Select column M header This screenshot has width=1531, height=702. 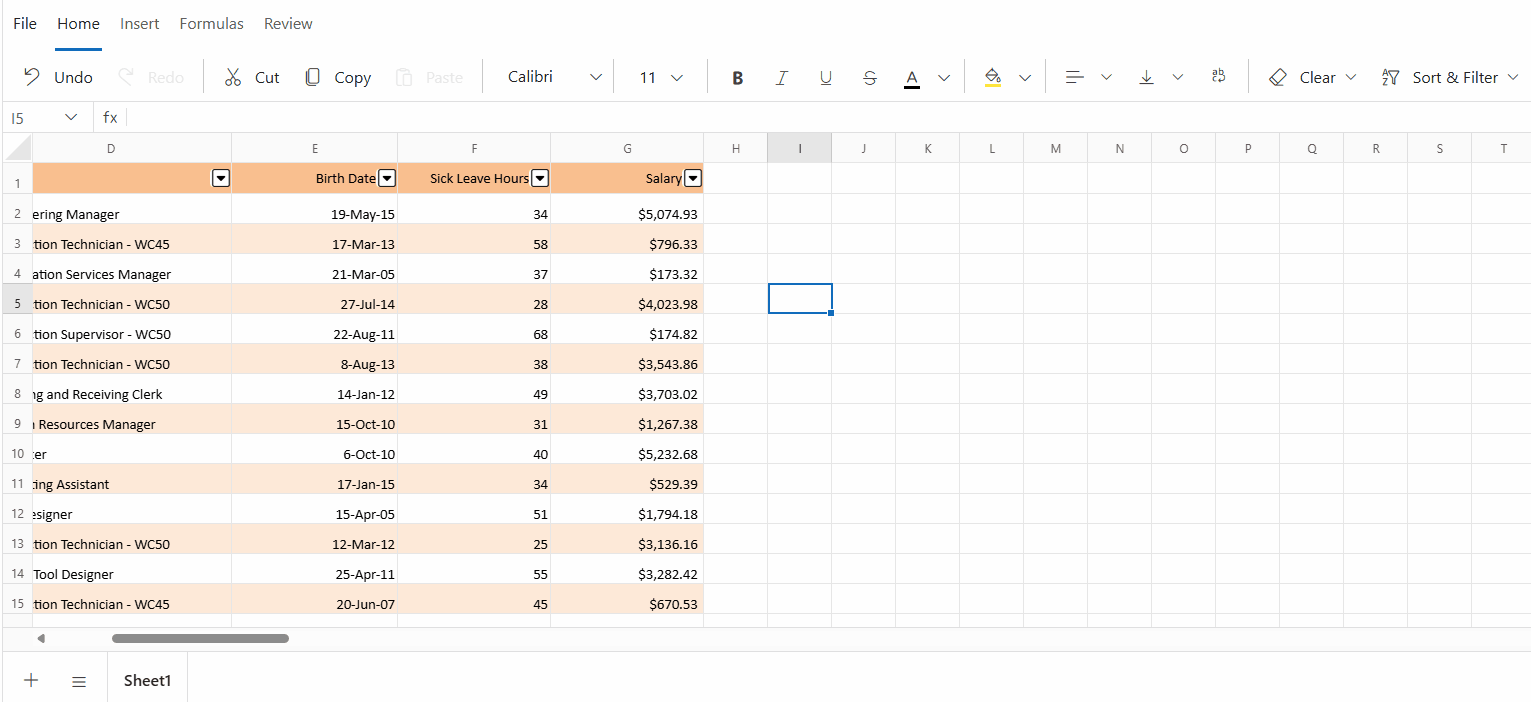(x=1056, y=148)
